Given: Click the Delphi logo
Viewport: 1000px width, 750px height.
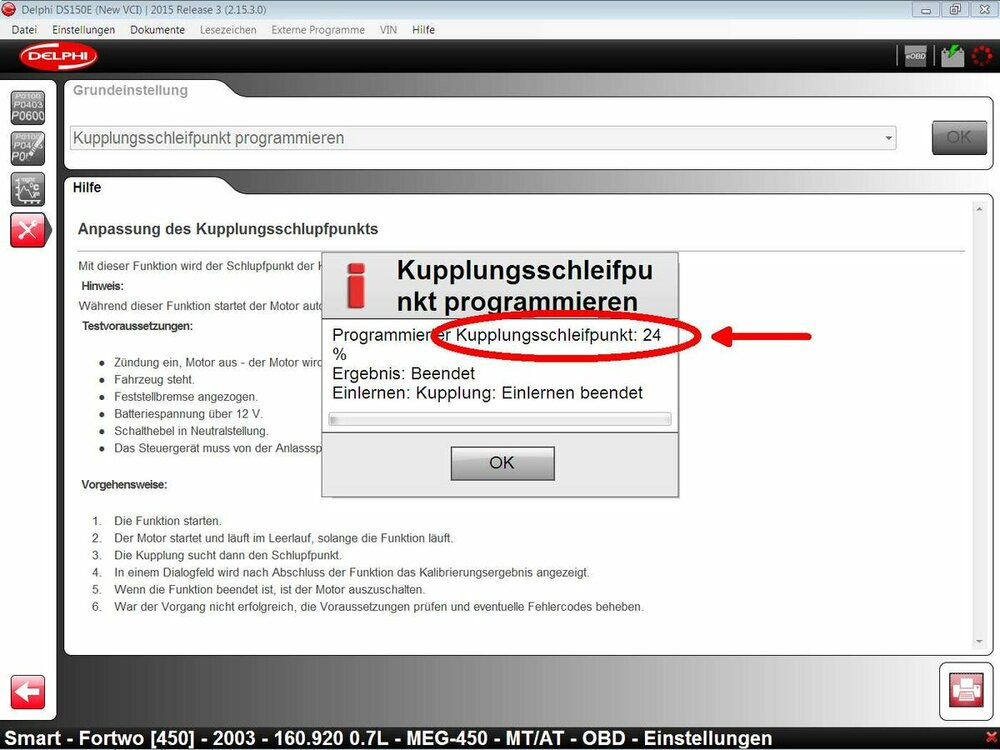Looking at the screenshot, I should pyautogui.click(x=57, y=57).
